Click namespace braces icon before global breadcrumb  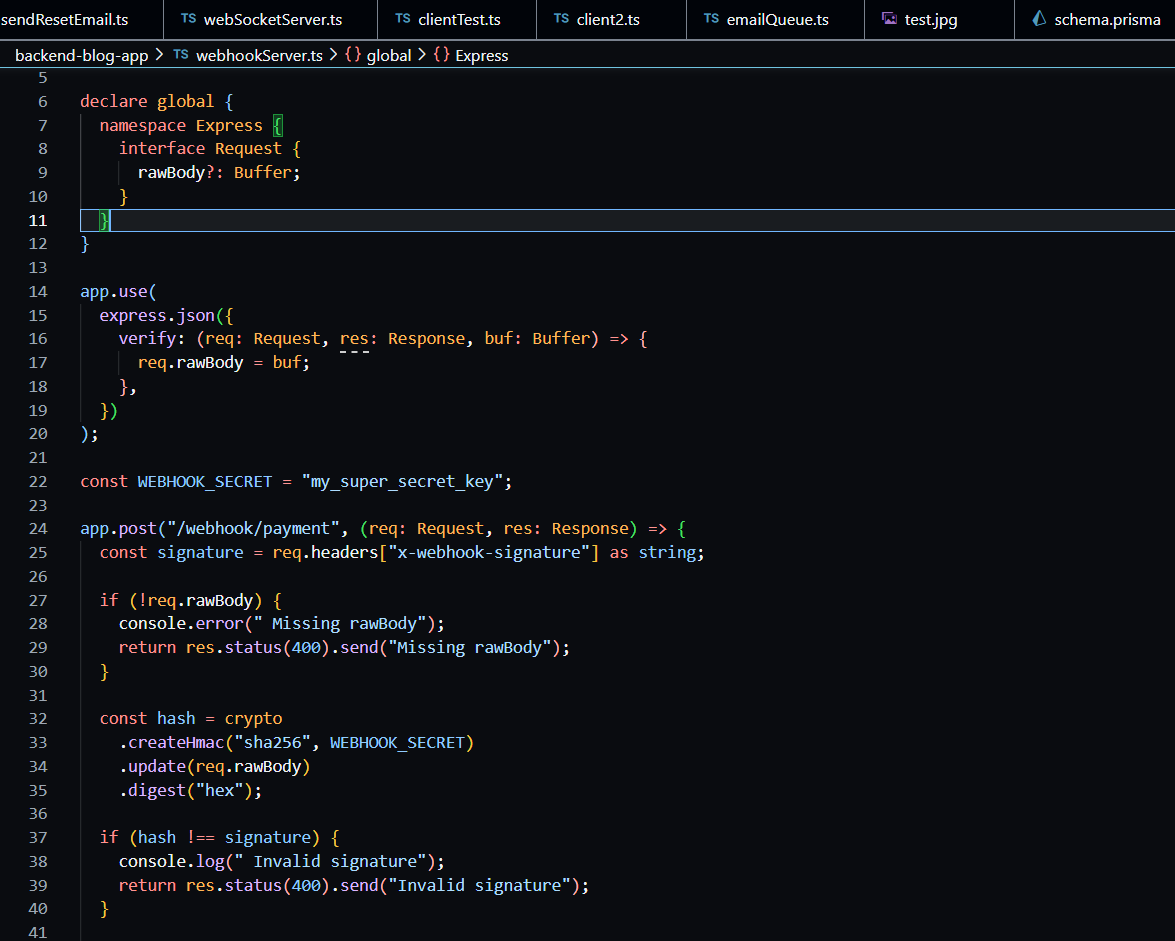pyautogui.click(x=353, y=55)
